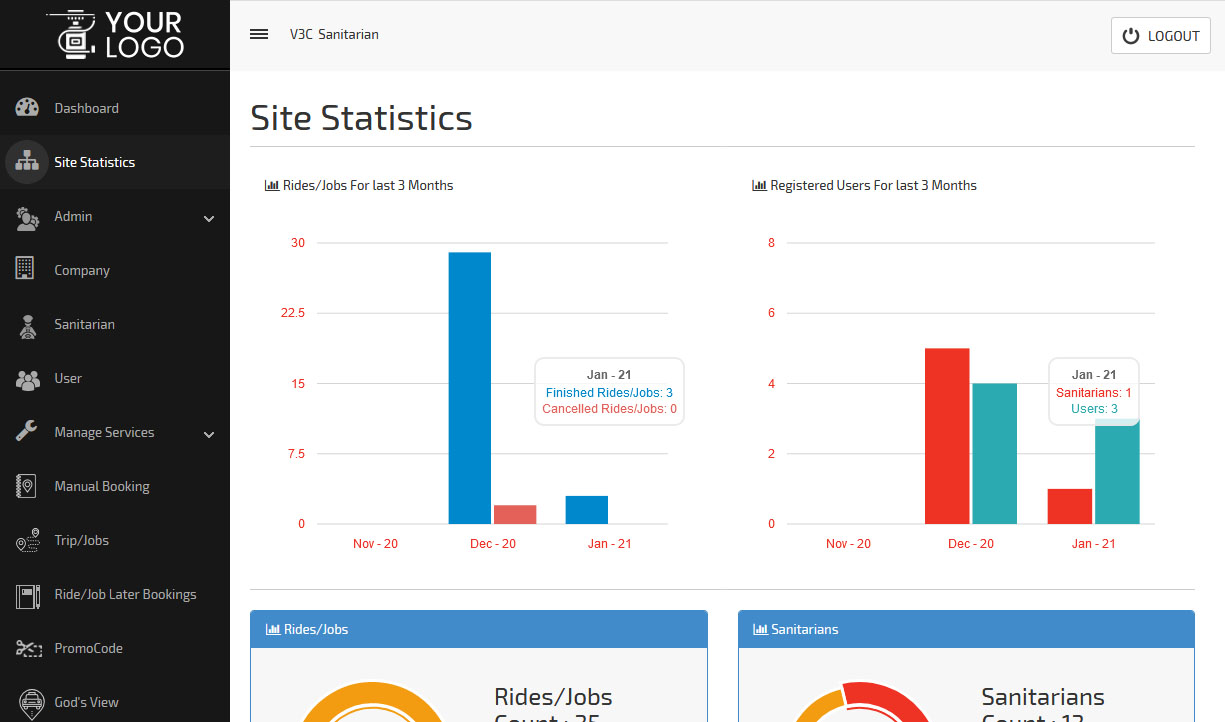Click the Rides/Jobs donut chart
1225x722 pixels.
(x=372, y=701)
